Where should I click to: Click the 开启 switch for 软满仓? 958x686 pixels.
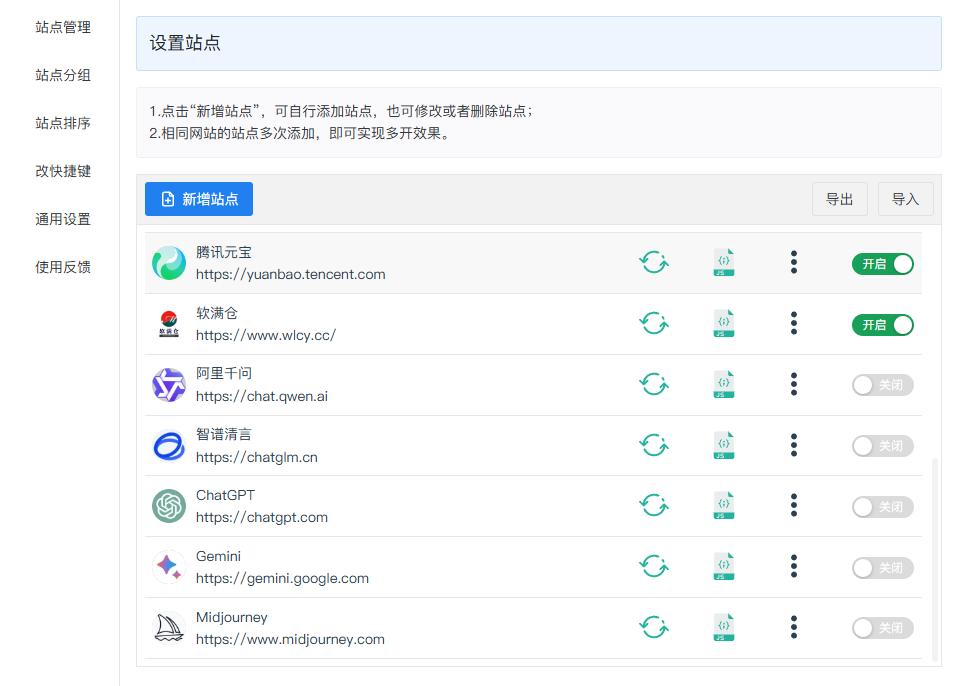click(882, 324)
